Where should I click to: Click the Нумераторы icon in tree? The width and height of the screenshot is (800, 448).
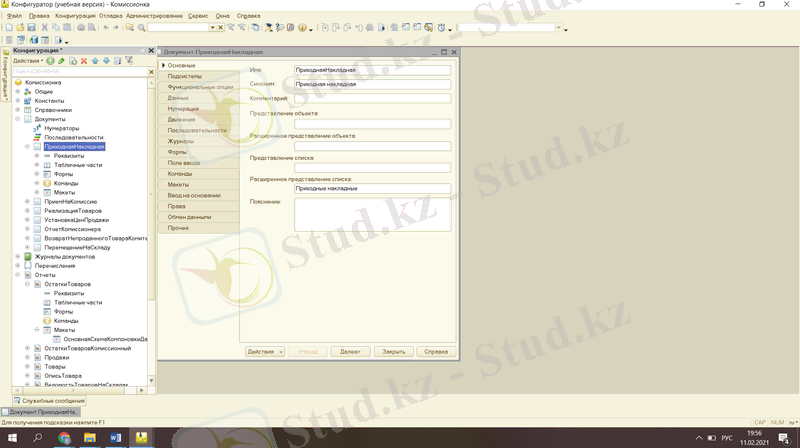point(37,128)
